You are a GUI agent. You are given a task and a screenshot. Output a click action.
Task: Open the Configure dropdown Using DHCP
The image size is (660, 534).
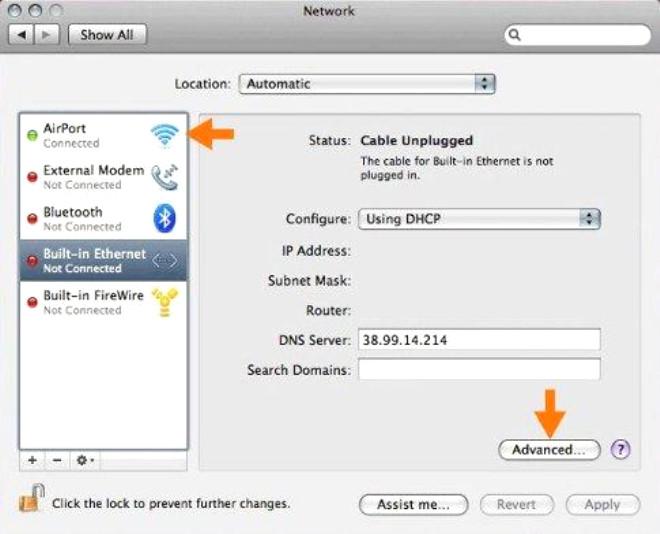pyautogui.click(x=479, y=219)
